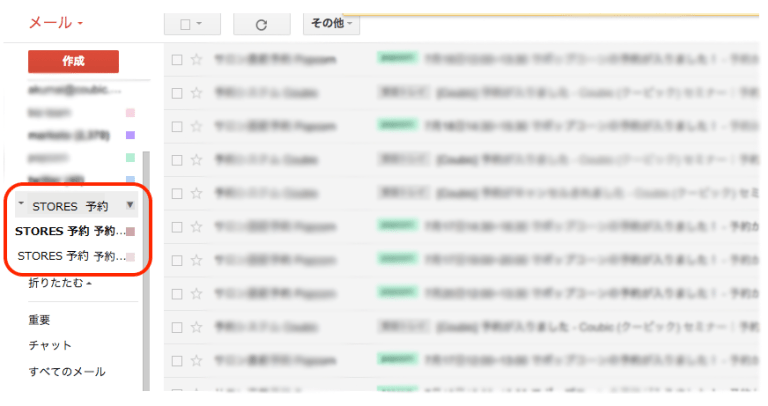Viewport: 768px width, 406px height.
Task: Tick the checkbox of the ninth email
Action: tap(177, 327)
